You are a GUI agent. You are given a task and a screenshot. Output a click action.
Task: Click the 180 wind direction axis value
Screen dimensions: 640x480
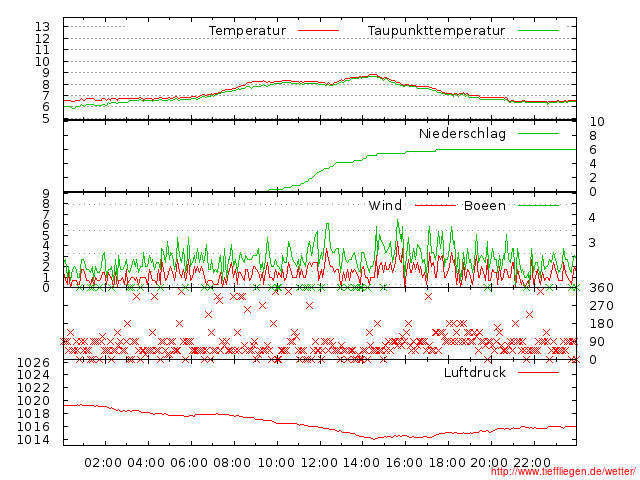tap(601, 324)
